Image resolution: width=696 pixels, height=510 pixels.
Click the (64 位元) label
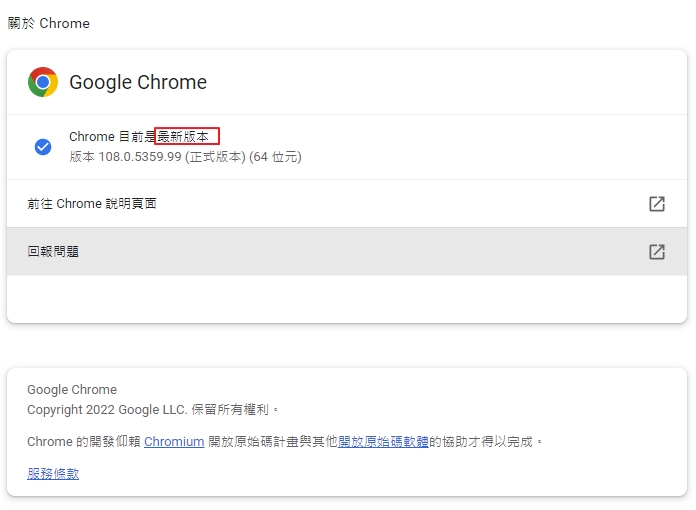(x=275, y=157)
